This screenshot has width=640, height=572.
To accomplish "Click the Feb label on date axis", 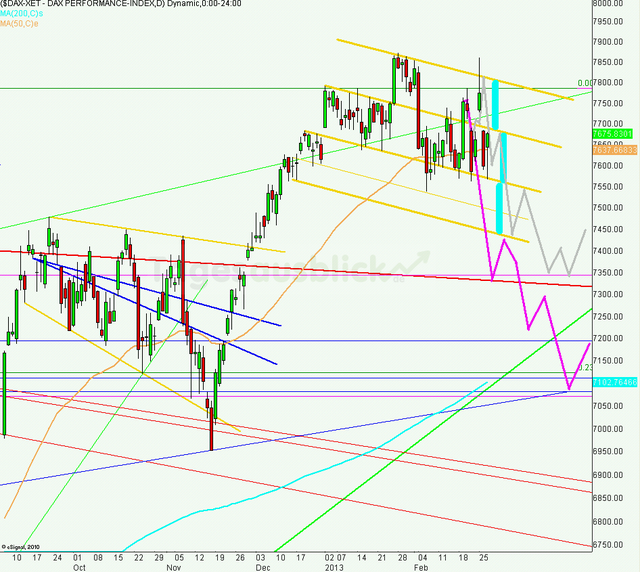I will click(423, 565).
